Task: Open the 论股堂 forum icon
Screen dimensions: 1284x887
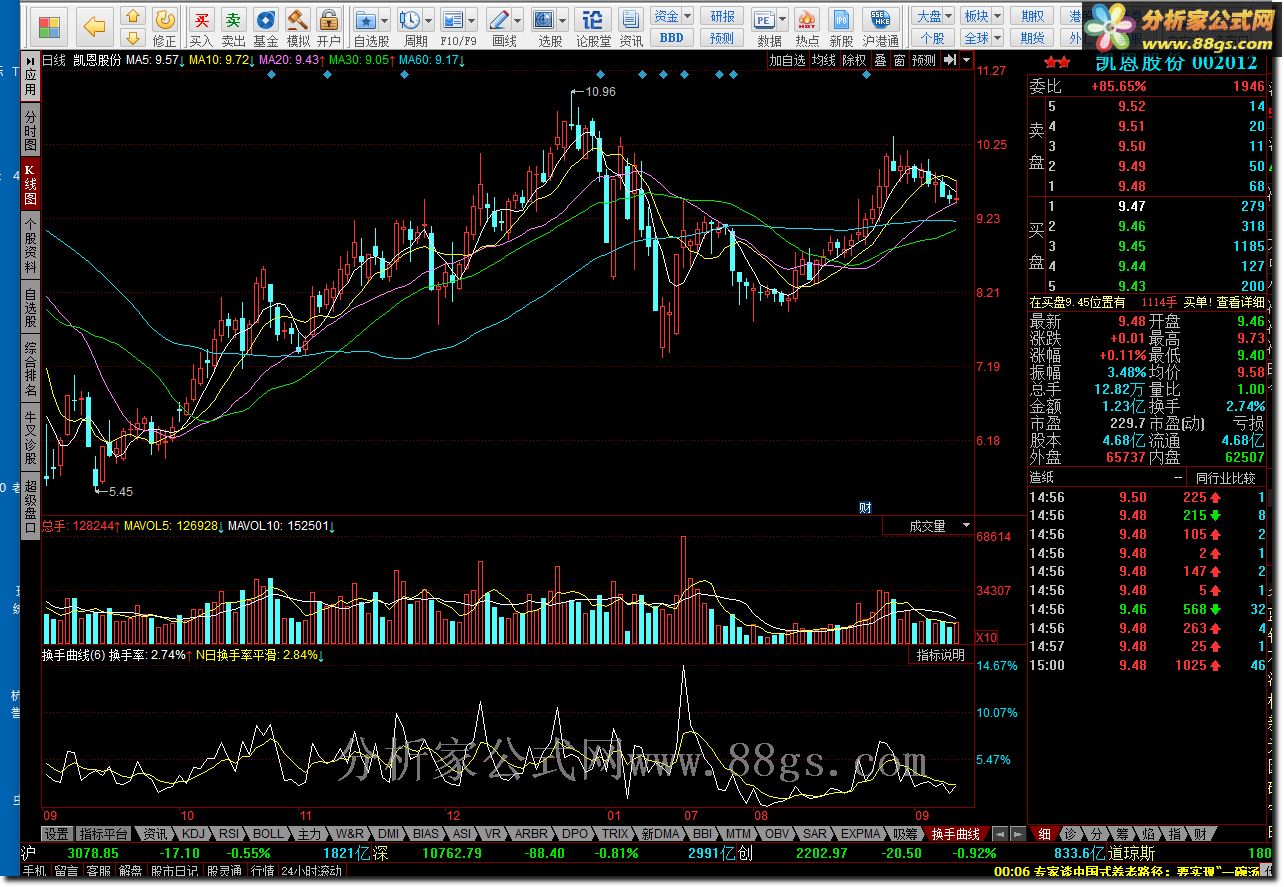Action: pos(594,27)
